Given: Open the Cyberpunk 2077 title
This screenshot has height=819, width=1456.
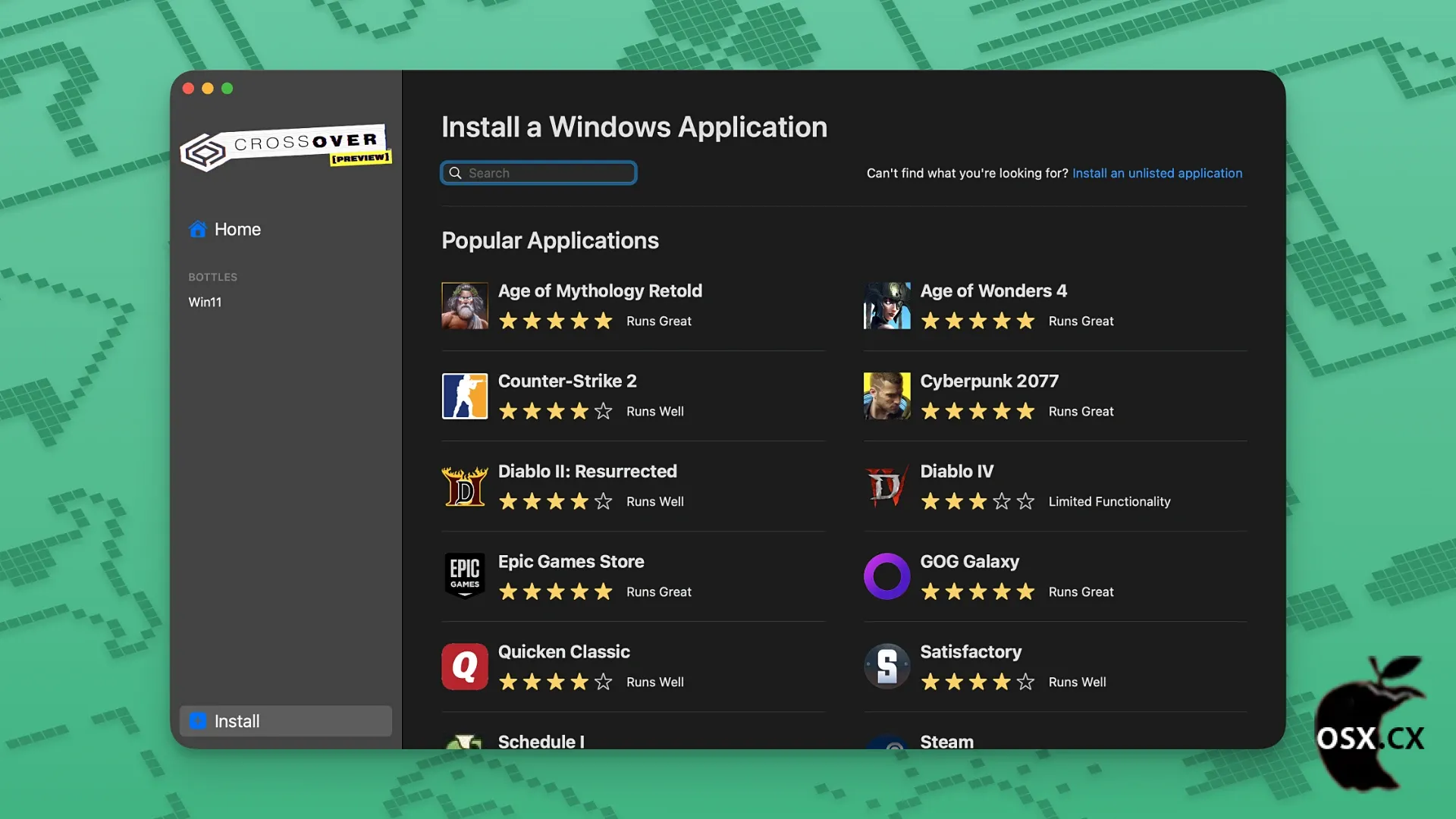Looking at the screenshot, I should 990,381.
